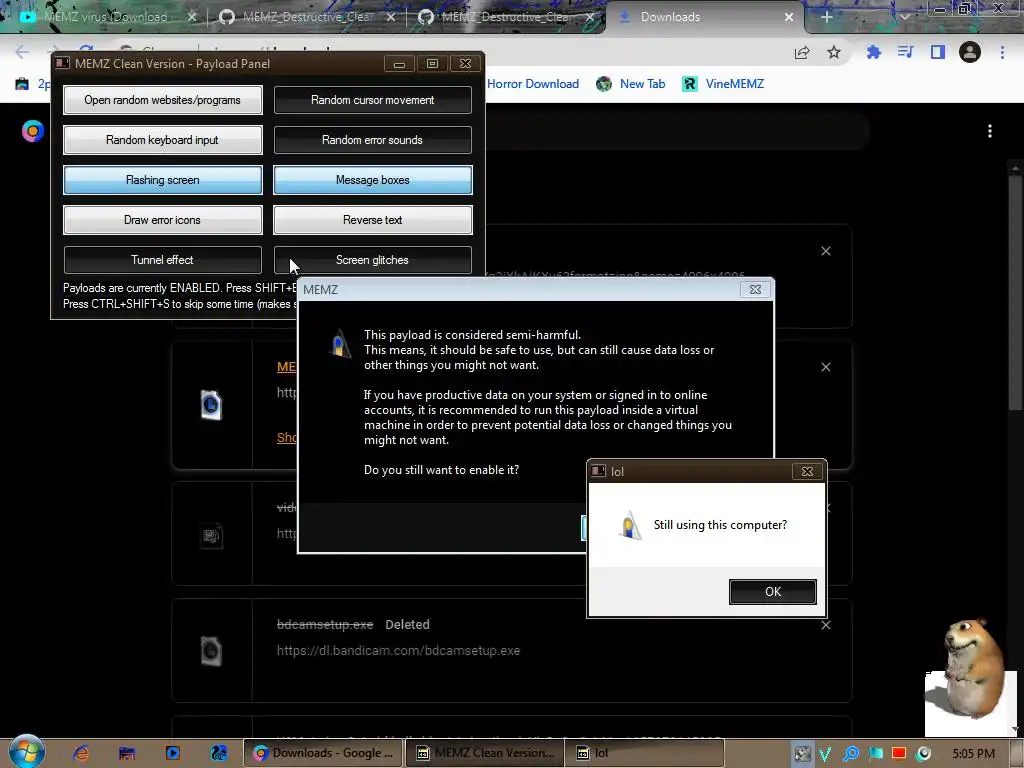Switch to the first MEMZ_Destructive_Clean GitHub tab

click(307, 17)
